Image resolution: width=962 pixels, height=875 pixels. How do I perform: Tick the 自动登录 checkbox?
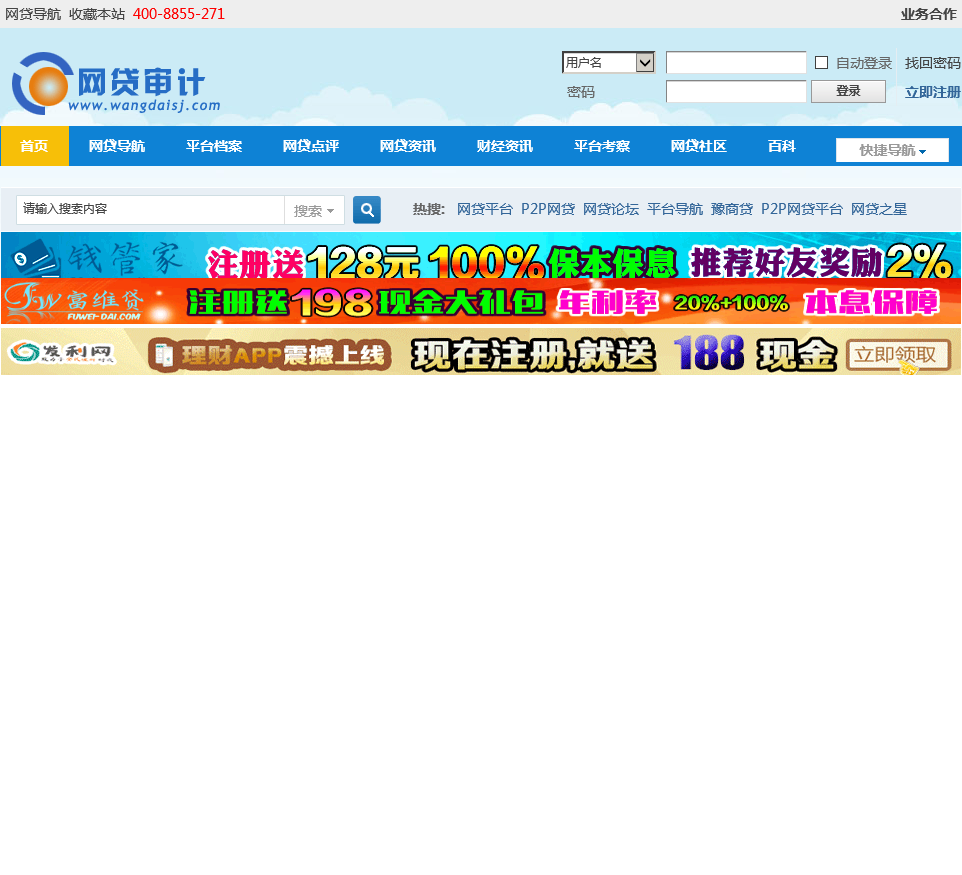pos(822,63)
